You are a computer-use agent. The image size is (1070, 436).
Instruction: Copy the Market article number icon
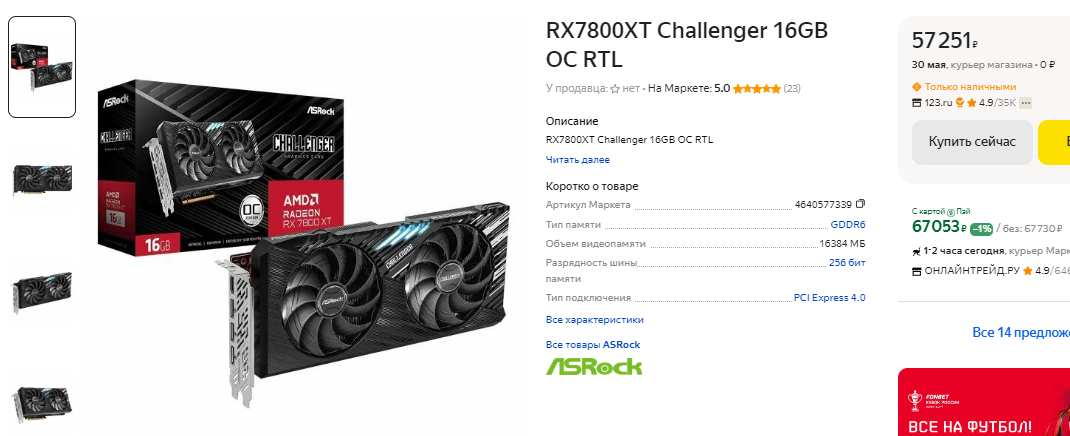coord(861,204)
